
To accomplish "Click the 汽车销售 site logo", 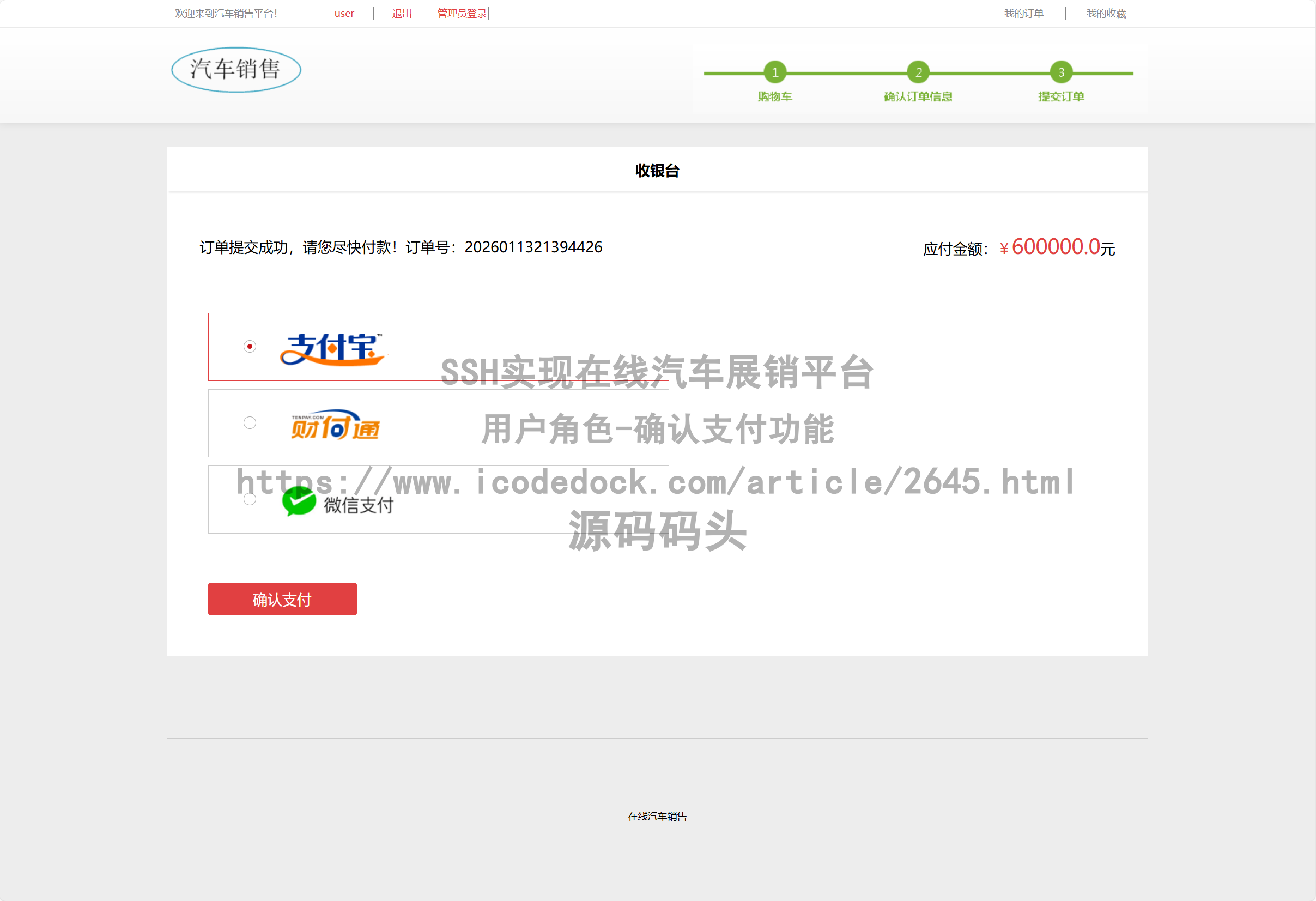I will coord(235,69).
